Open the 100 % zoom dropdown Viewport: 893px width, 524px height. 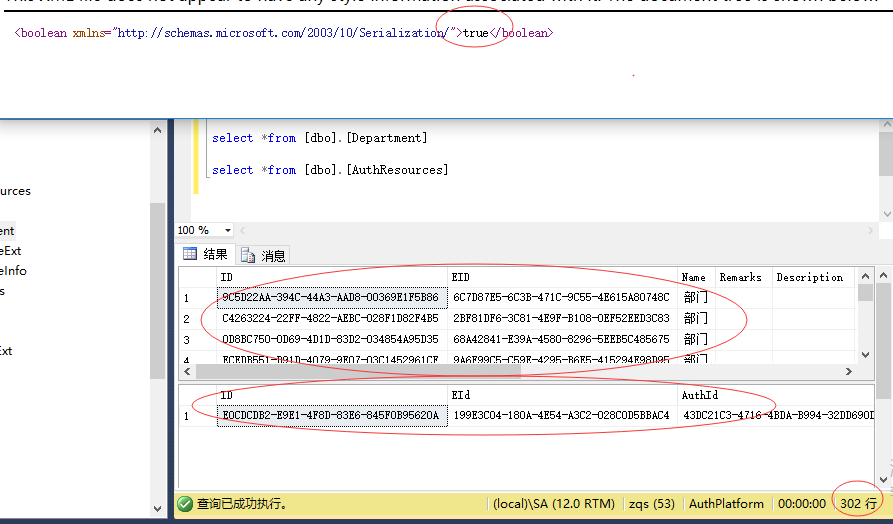(x=228, y=230)
